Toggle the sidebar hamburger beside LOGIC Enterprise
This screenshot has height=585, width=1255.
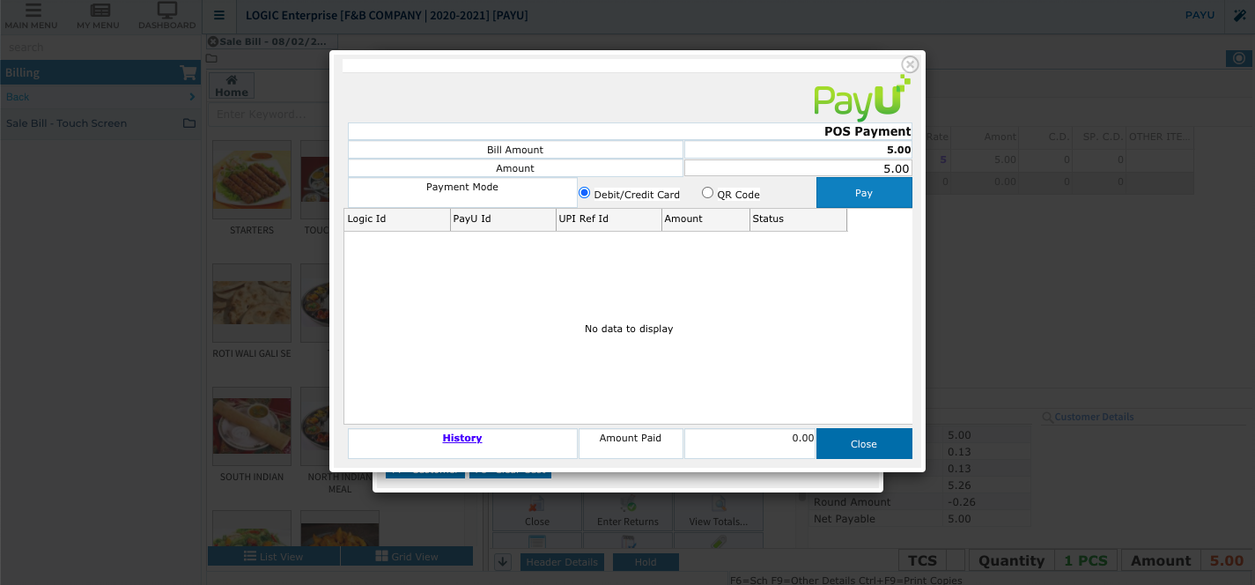(219, 15)
